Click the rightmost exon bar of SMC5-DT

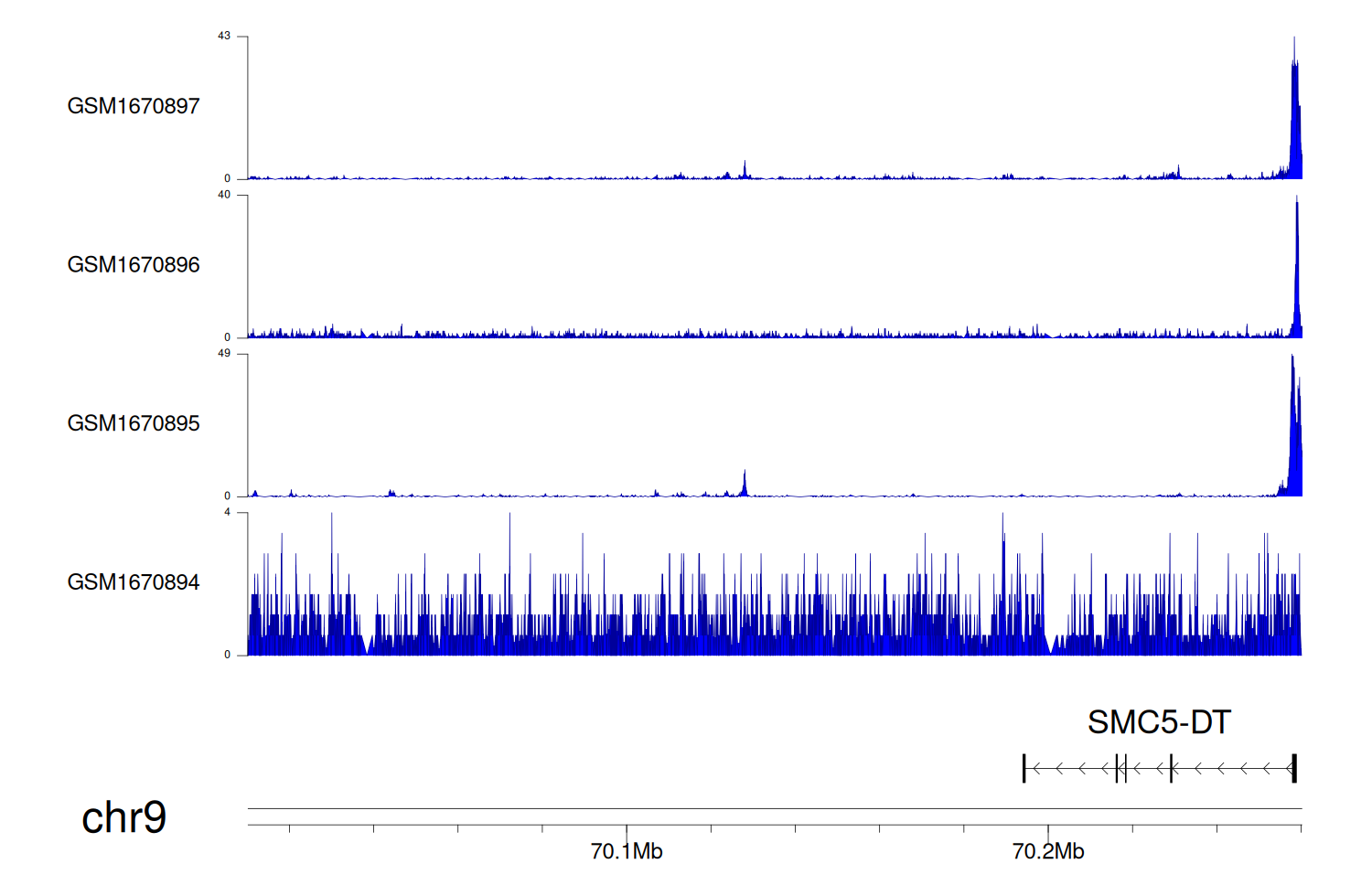[1293, 769]
